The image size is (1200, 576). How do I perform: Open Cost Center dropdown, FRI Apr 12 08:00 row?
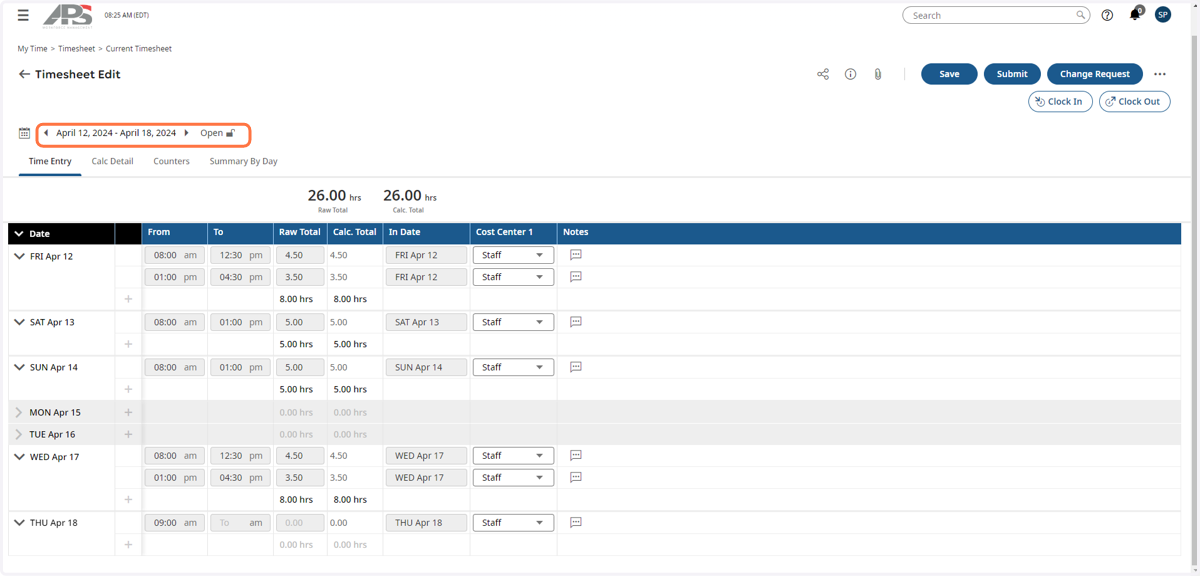point(513,255)
